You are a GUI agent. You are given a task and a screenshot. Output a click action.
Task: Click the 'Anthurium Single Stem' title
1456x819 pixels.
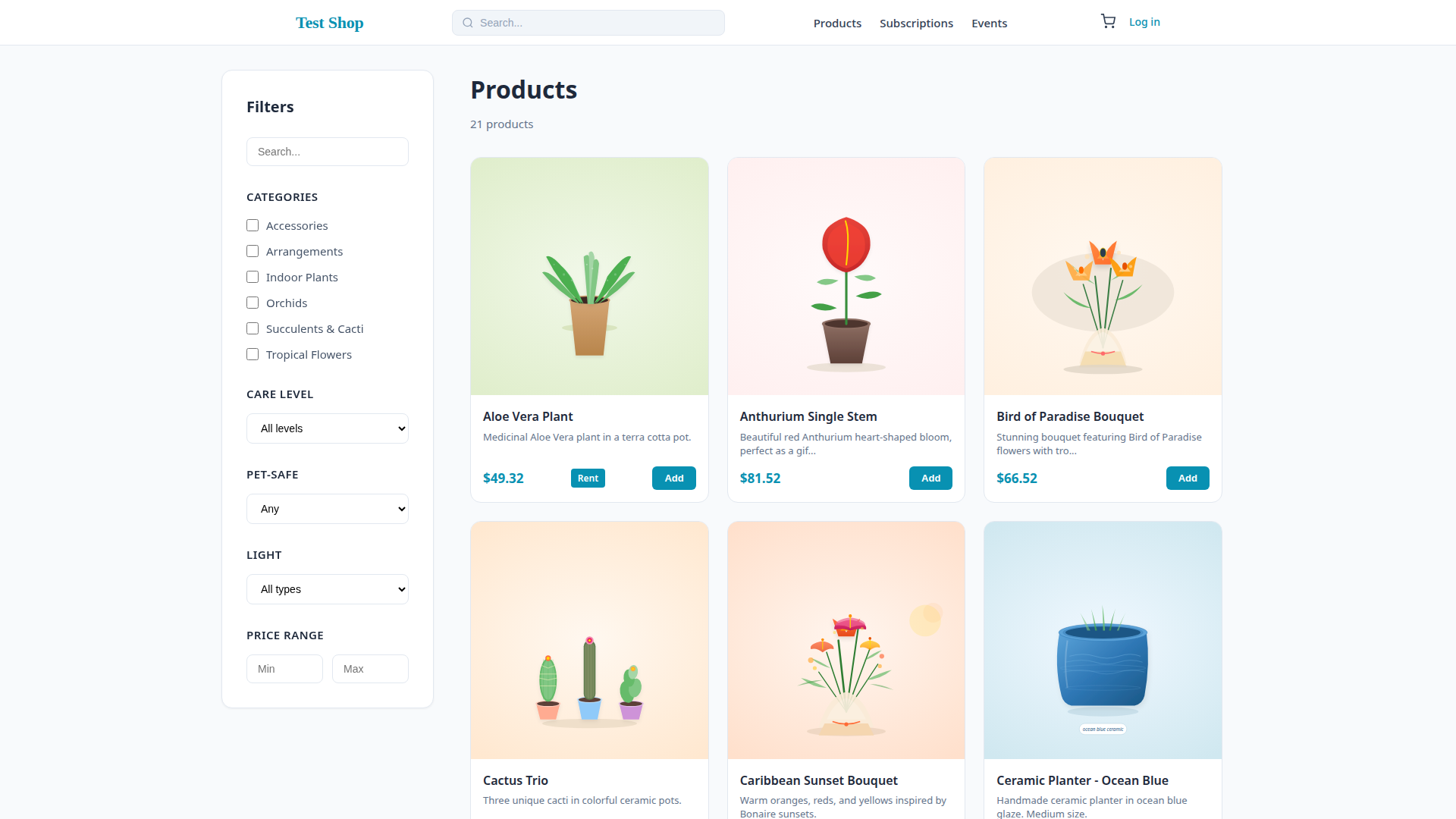tap(808, 416)
